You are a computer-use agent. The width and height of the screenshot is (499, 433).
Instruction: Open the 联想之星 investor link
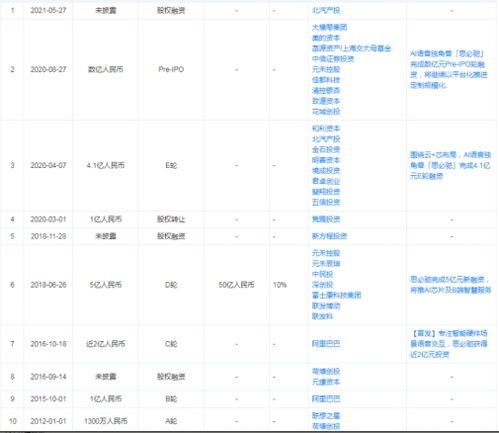coord(326,416)
